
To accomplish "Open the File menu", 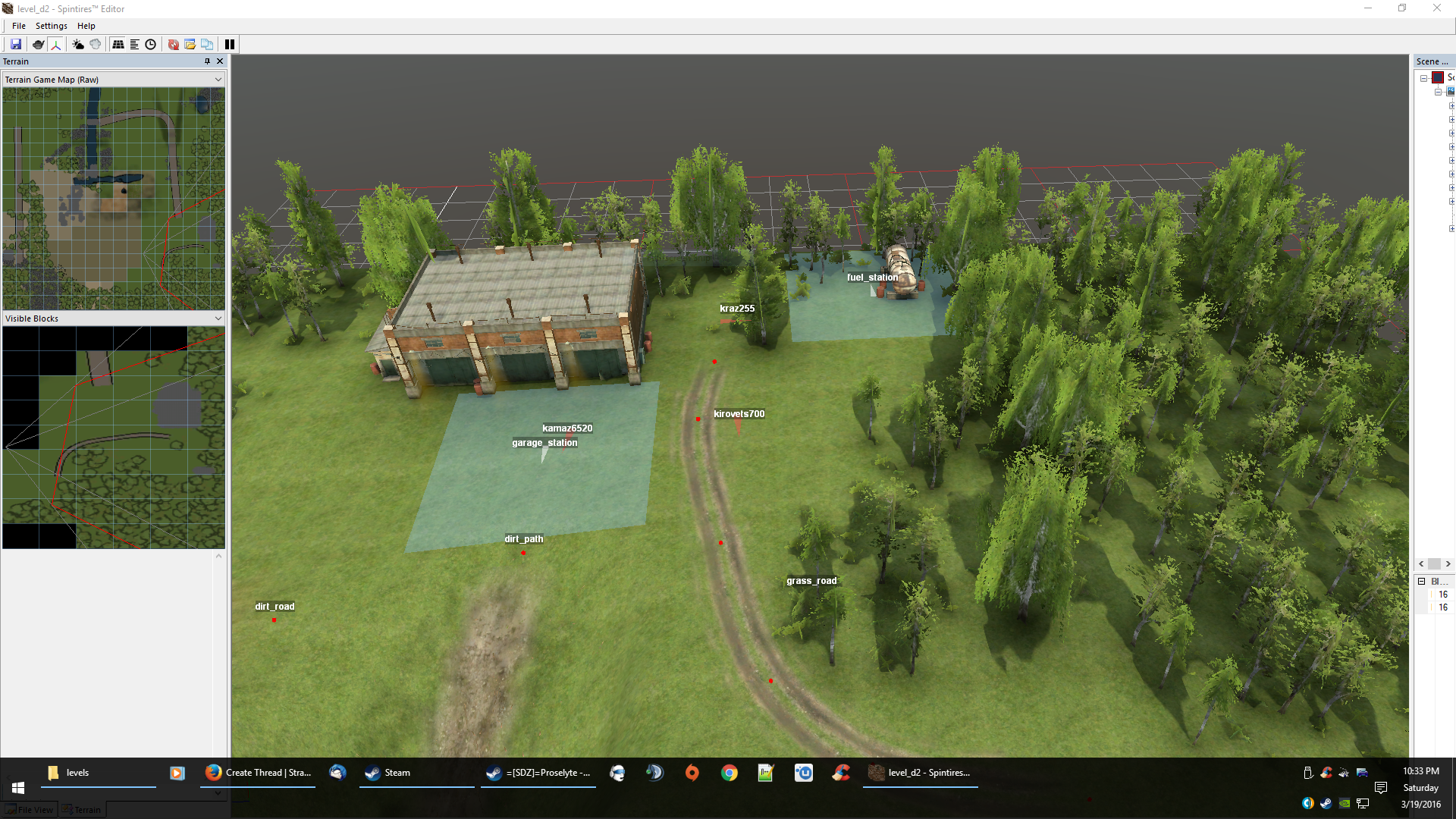I will coord(19,26).
